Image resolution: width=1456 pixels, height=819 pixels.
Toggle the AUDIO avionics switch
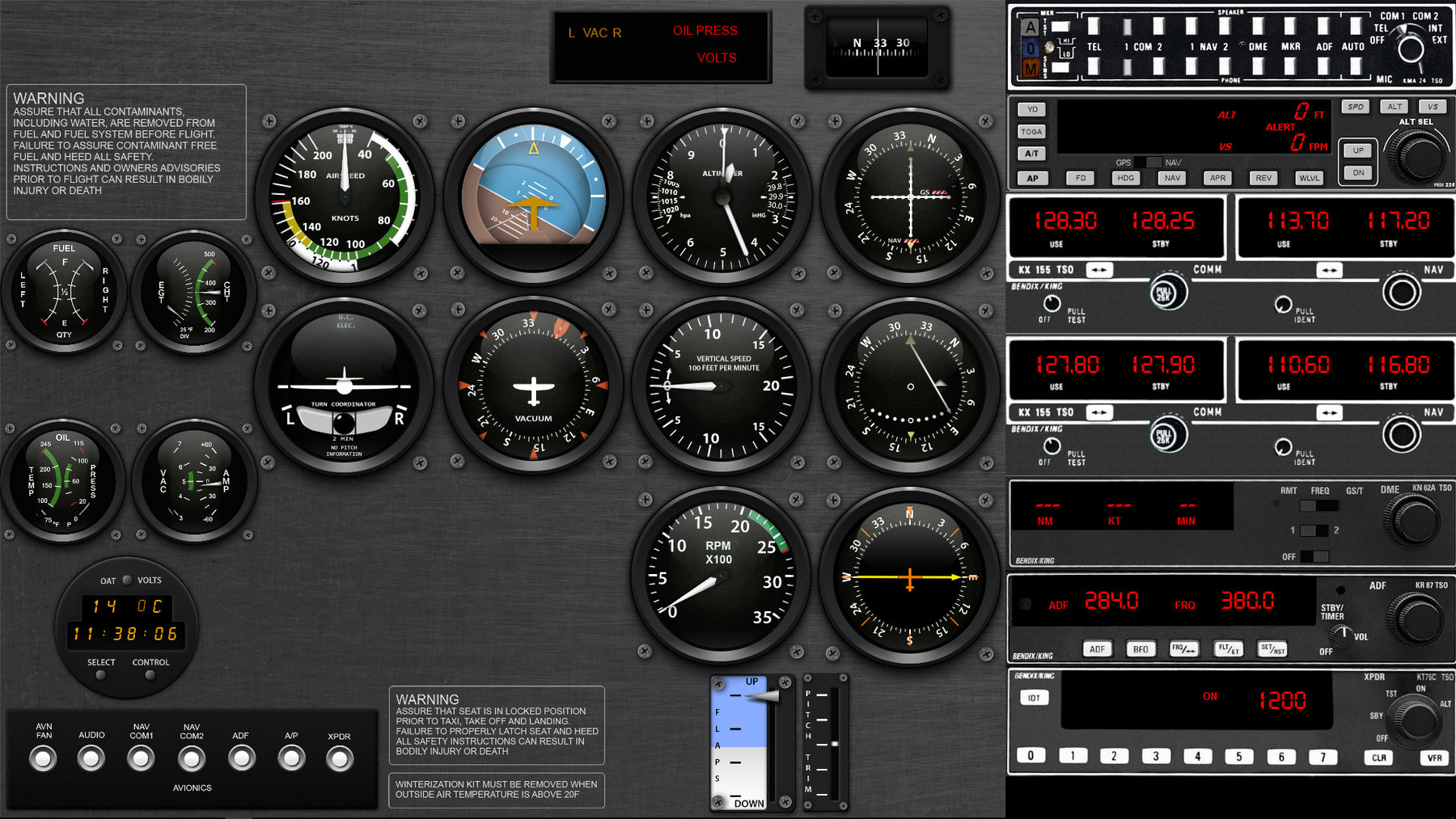[91, 758]
